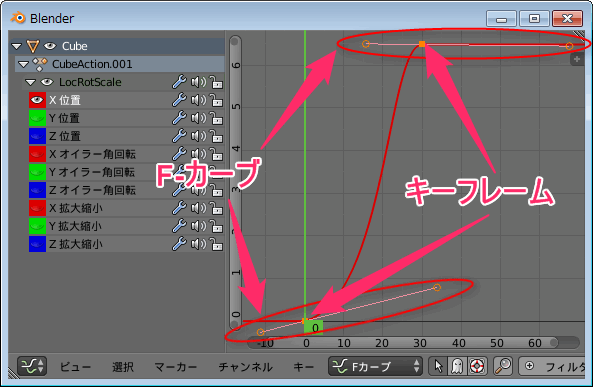Viewport: 593px width, 387px height.
Task: Click the Y オイラー角回転 green color swatch
Action: [x=37, y=172]
